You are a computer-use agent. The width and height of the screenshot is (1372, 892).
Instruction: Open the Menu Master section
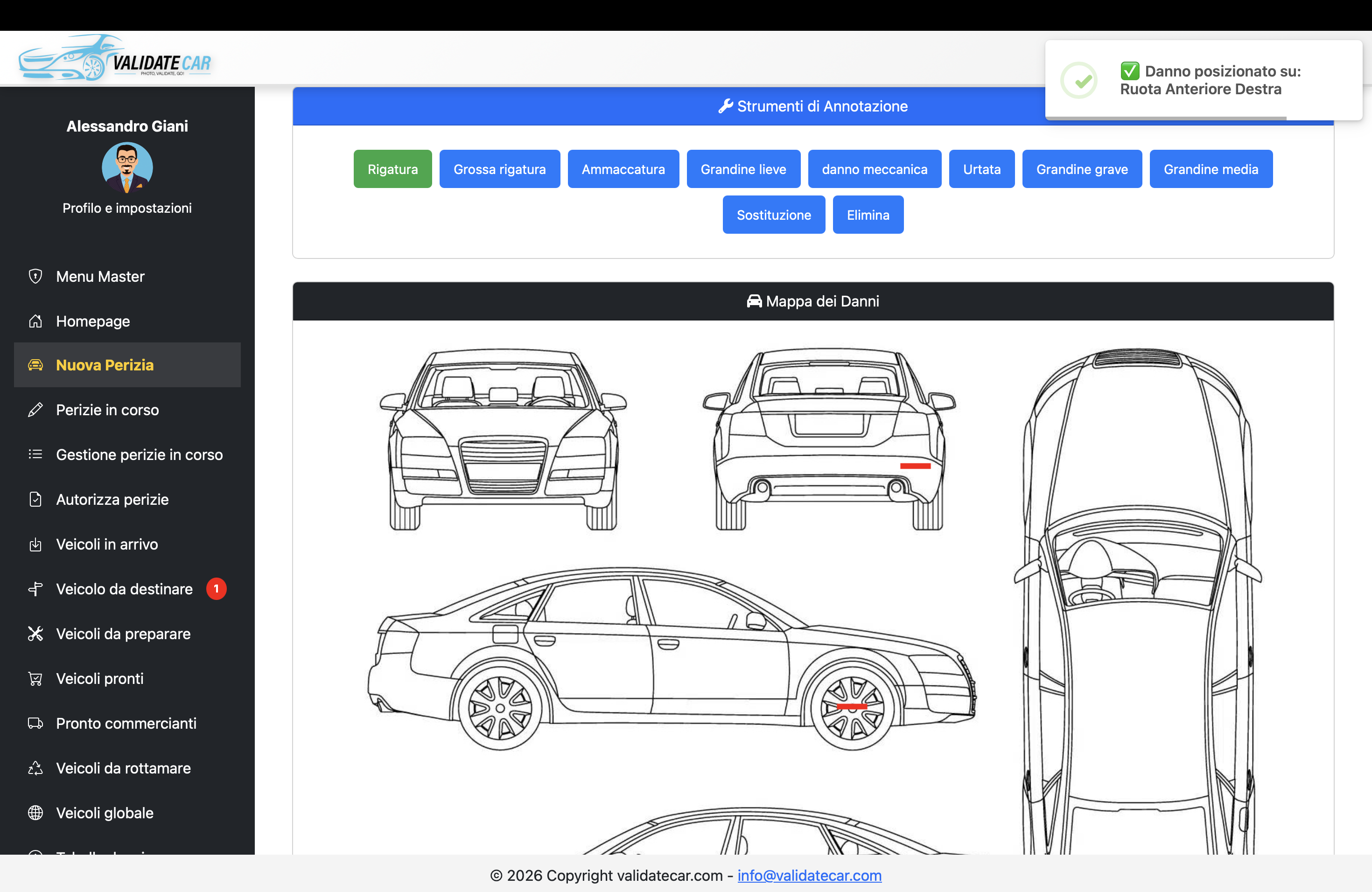coord(99,277)
